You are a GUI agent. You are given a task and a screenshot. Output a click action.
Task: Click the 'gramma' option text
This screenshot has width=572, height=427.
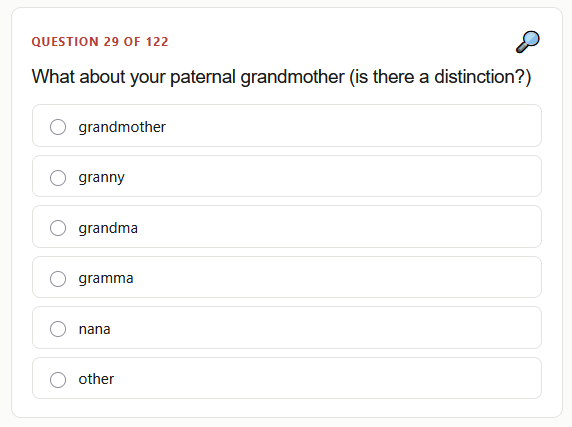tap(106, 279)
